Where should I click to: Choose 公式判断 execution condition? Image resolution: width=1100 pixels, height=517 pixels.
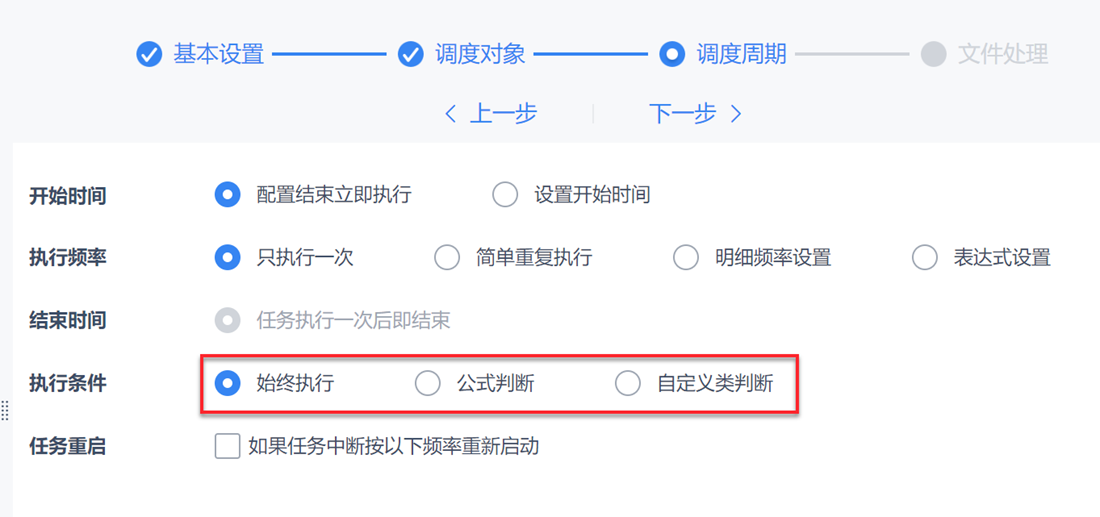pos(428,383)
